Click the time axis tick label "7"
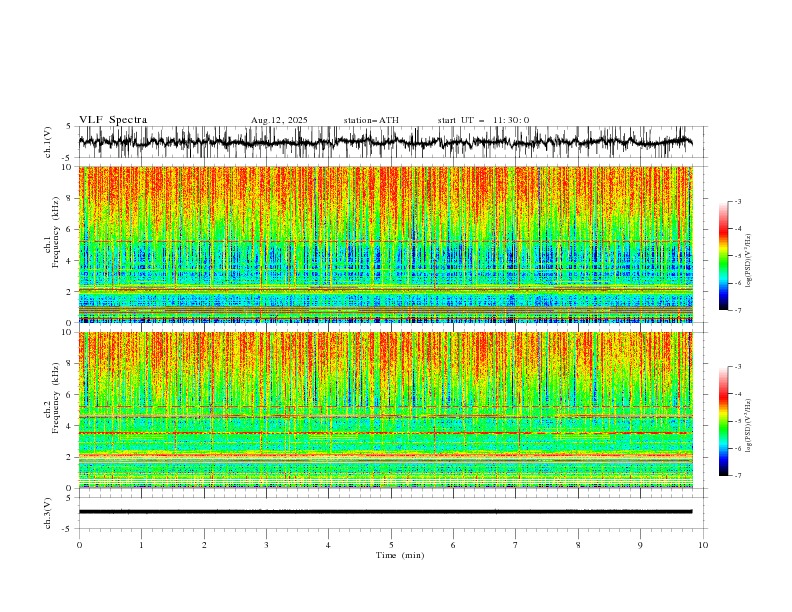The width and height of the screenshot is (792, 612). 516,545
